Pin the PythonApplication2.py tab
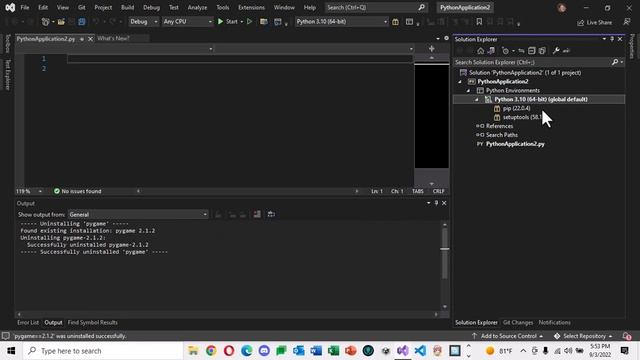This screenshot has height=360, width=640. (x=82, y=39)
